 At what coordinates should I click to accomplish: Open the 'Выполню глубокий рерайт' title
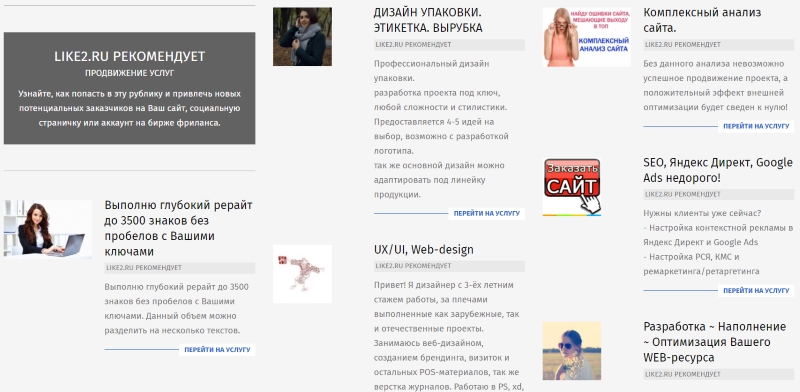179,229
